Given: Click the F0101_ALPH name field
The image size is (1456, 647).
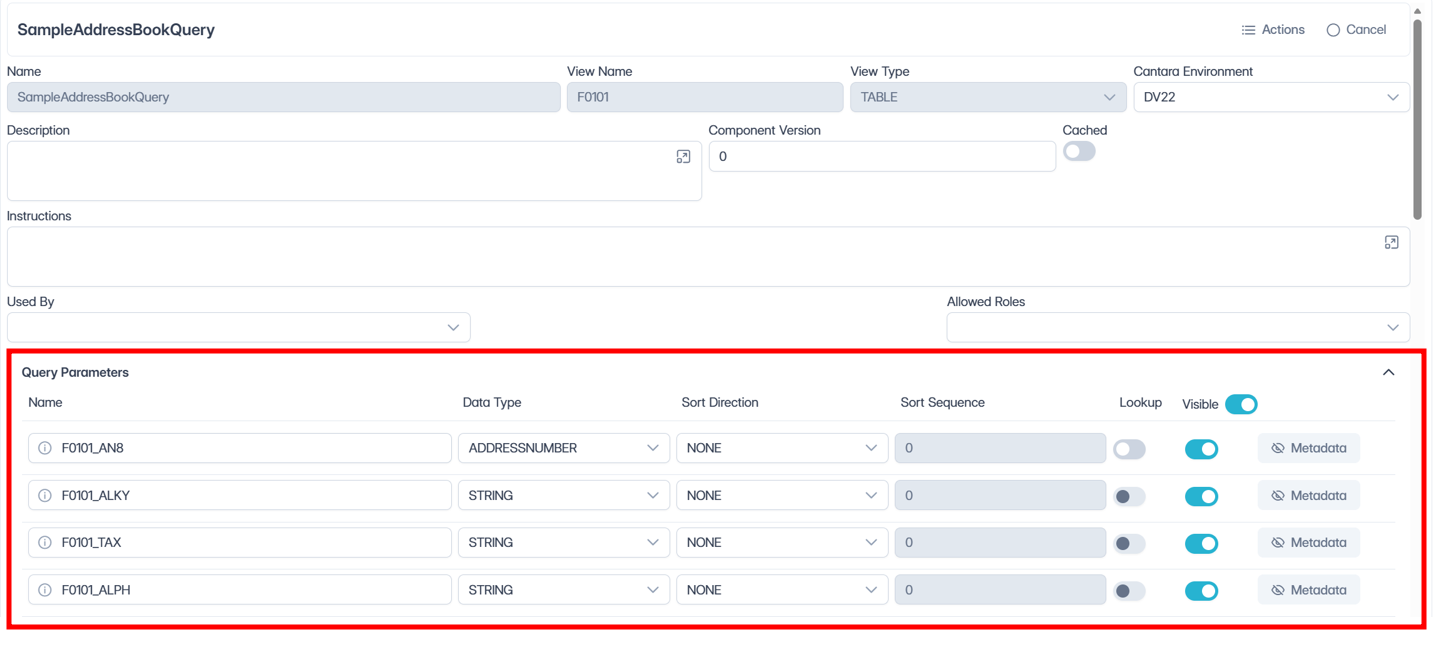Looking at the screenshot, I should tap(240, 590).
